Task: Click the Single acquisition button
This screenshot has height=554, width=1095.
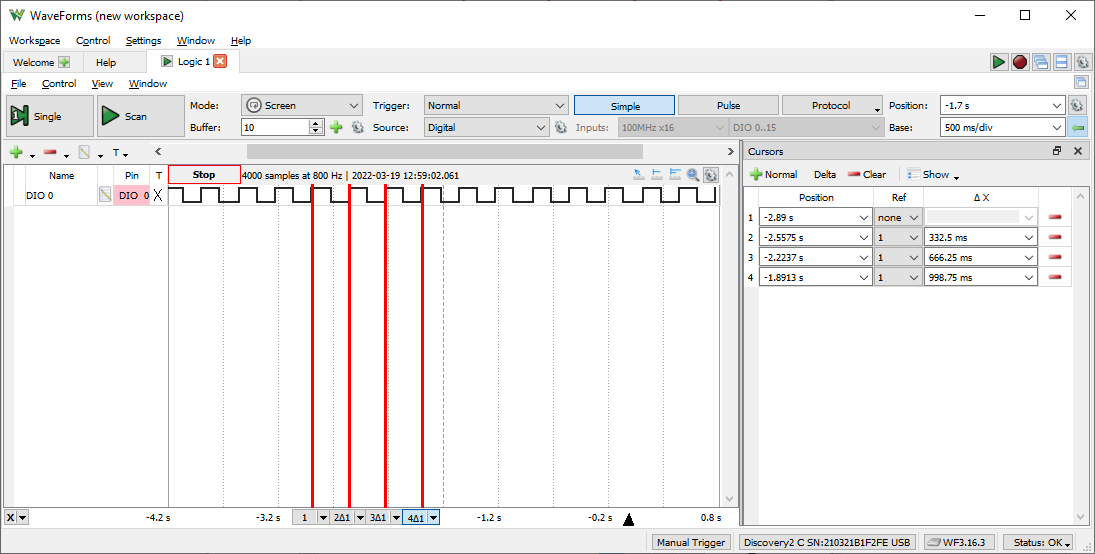Action: (x=50, y=116)
